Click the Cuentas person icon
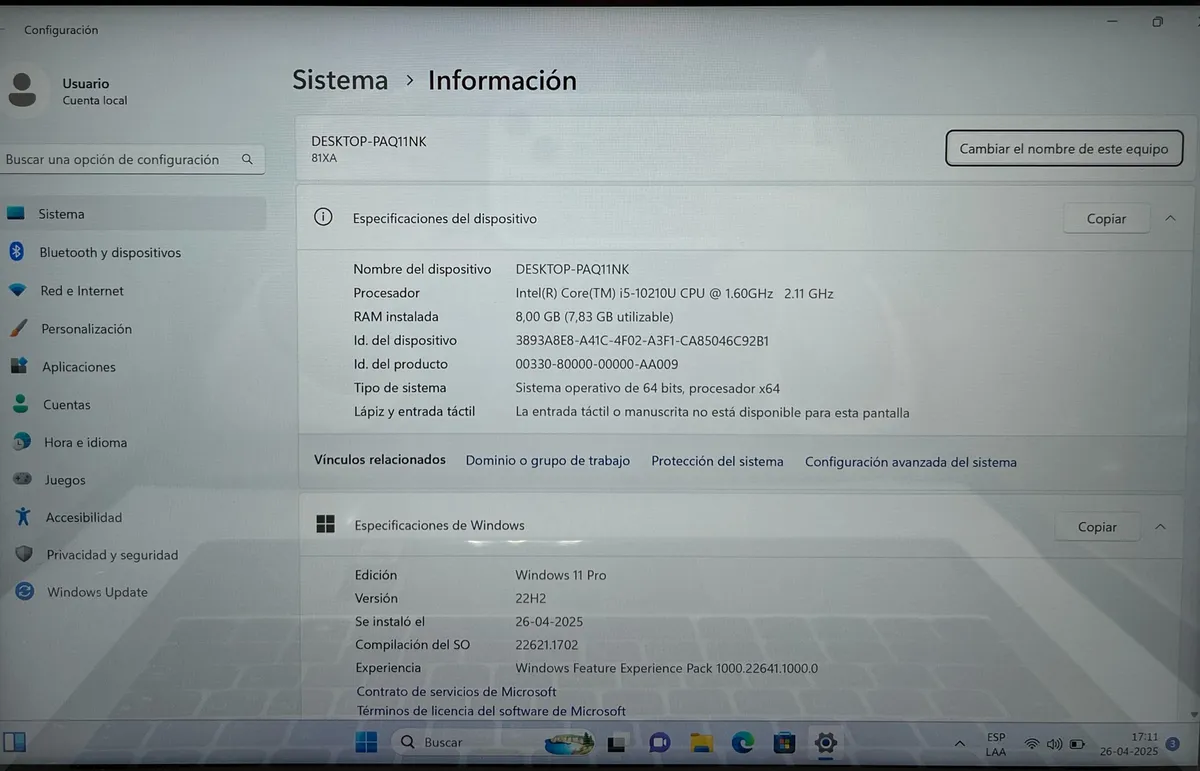Image resolution: width=1200 pixels, height=771 pixels. click(x=21, y=404)
